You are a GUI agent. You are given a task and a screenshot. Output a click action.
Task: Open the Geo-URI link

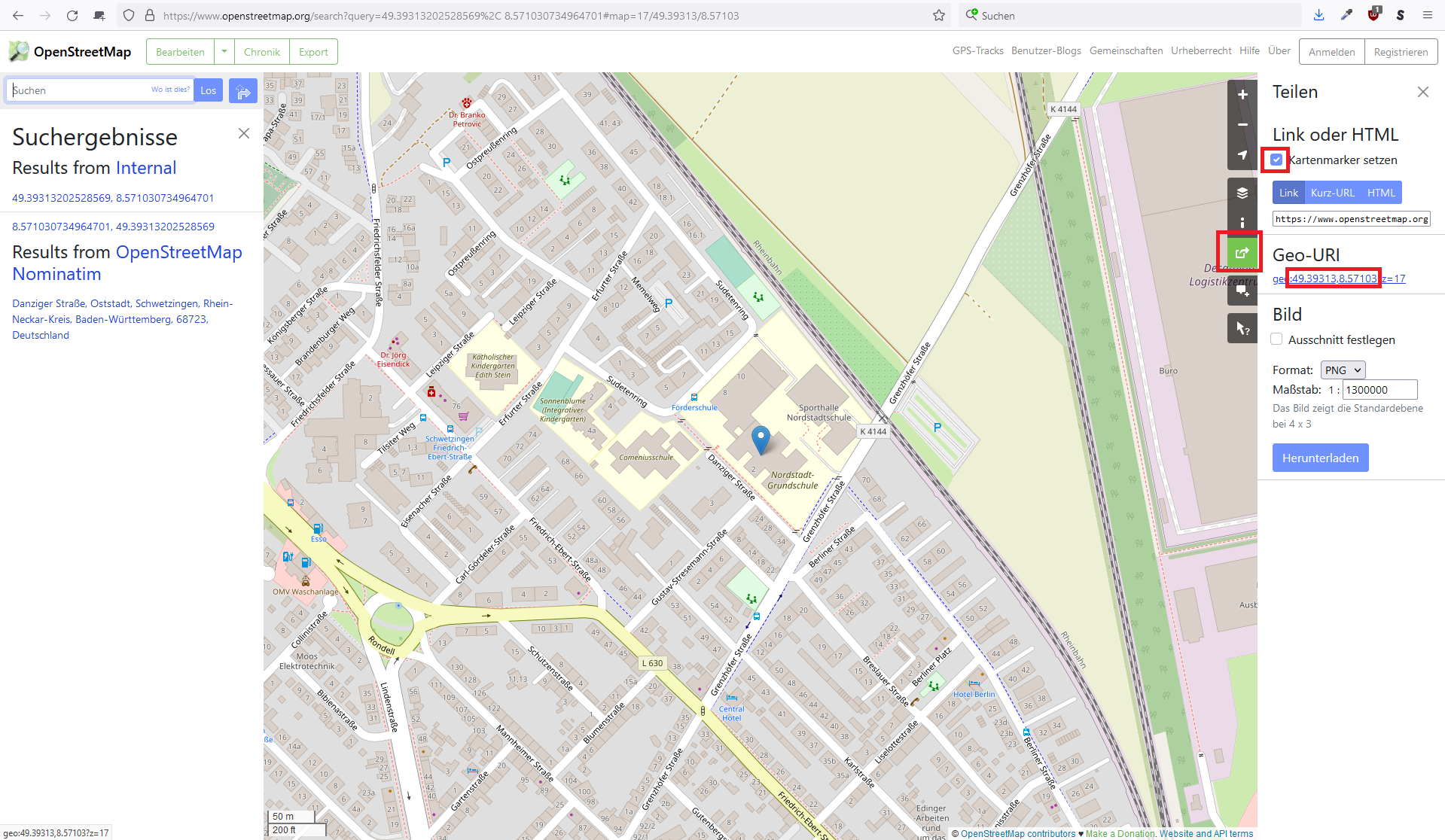pos(1339,278)
